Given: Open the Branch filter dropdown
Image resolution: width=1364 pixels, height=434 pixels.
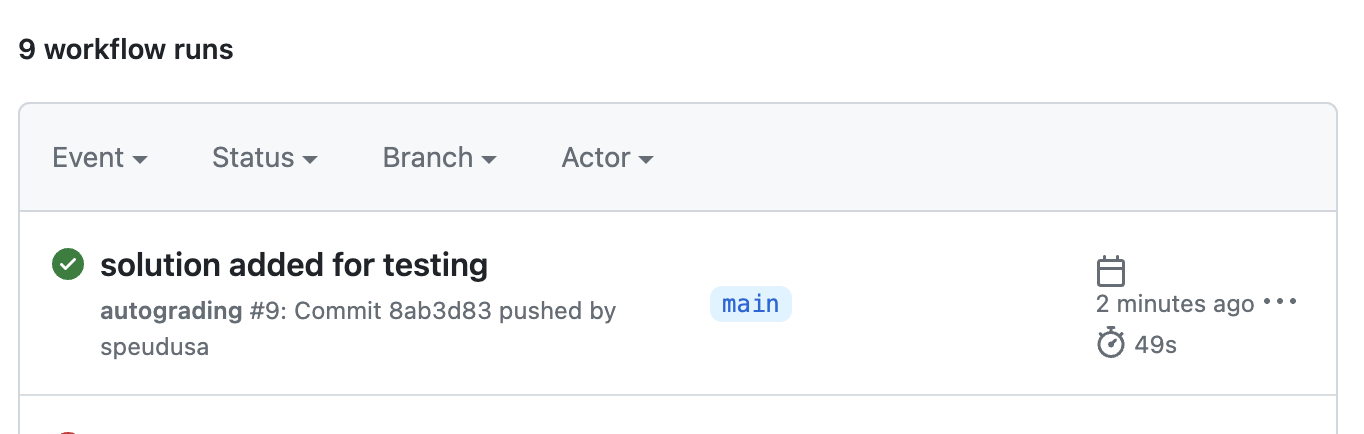Looking at the screenshot, I should pos(440,158).
